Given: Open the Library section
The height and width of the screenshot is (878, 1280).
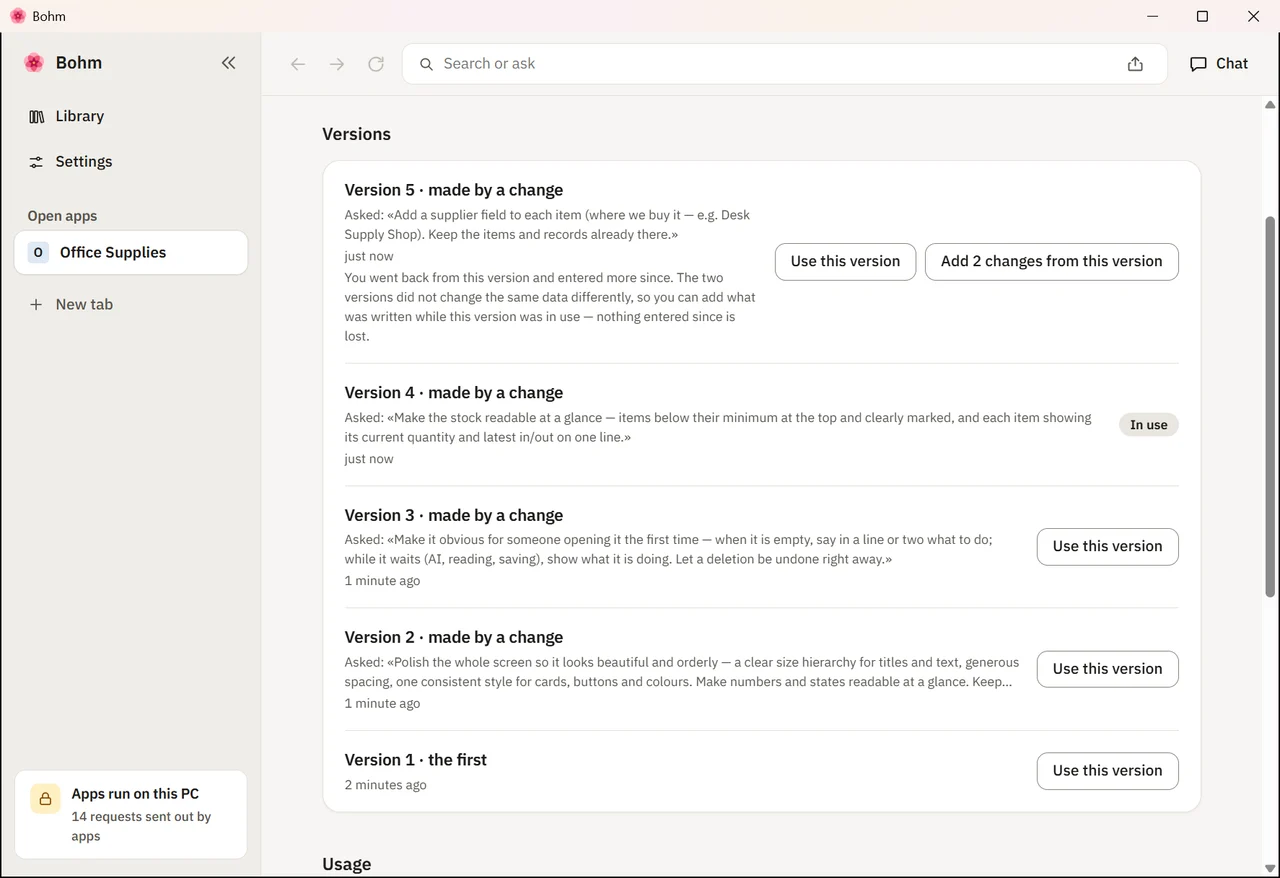Looking at the screenshot, I should [x=66, y=116].
